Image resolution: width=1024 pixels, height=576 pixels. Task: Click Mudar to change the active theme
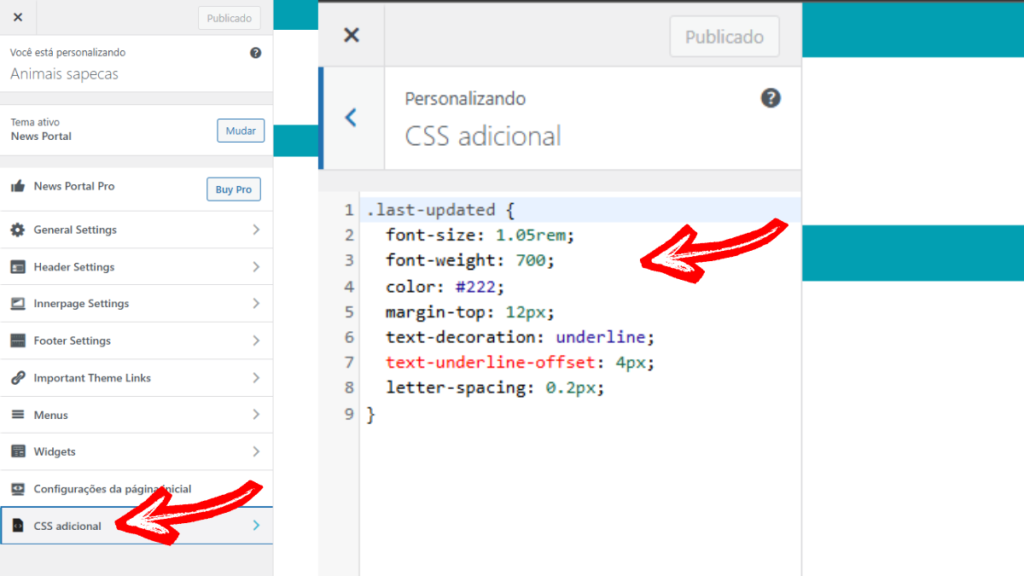[240, 130]
